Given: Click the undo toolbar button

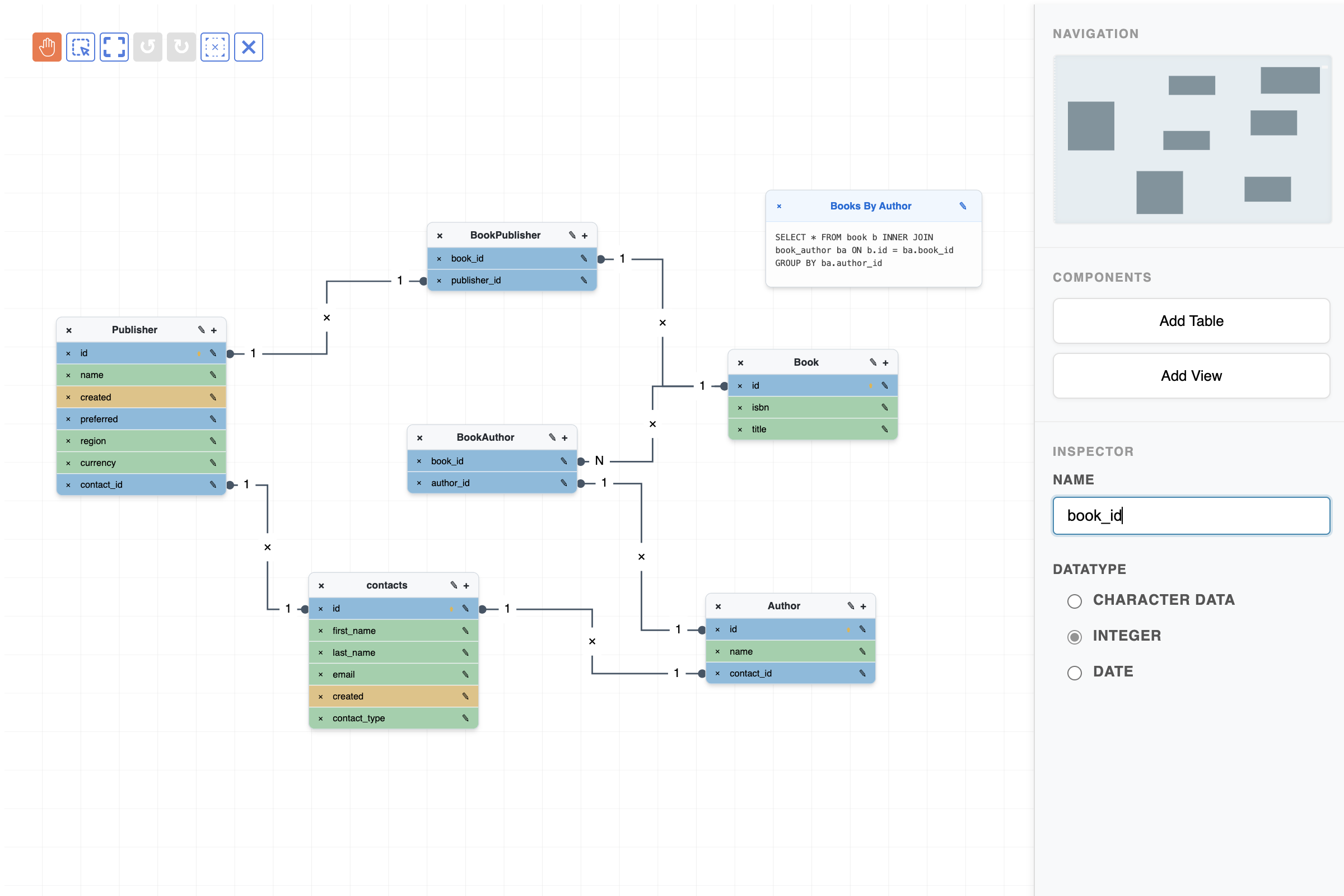Looking at the screenshot, I should pyautogui.click(x=147, y=47).
